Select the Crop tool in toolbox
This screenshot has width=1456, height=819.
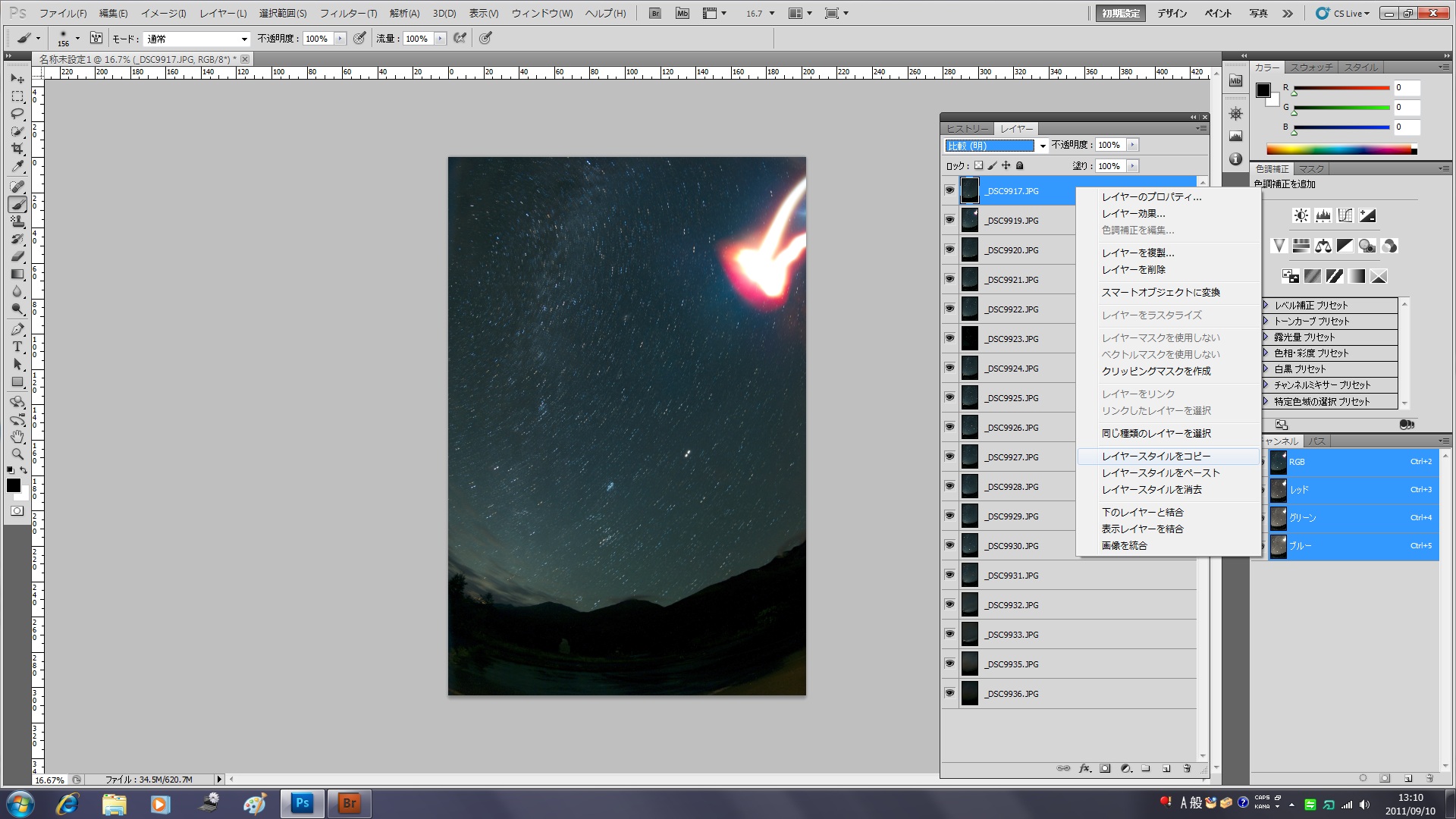(x=17, y=149)
